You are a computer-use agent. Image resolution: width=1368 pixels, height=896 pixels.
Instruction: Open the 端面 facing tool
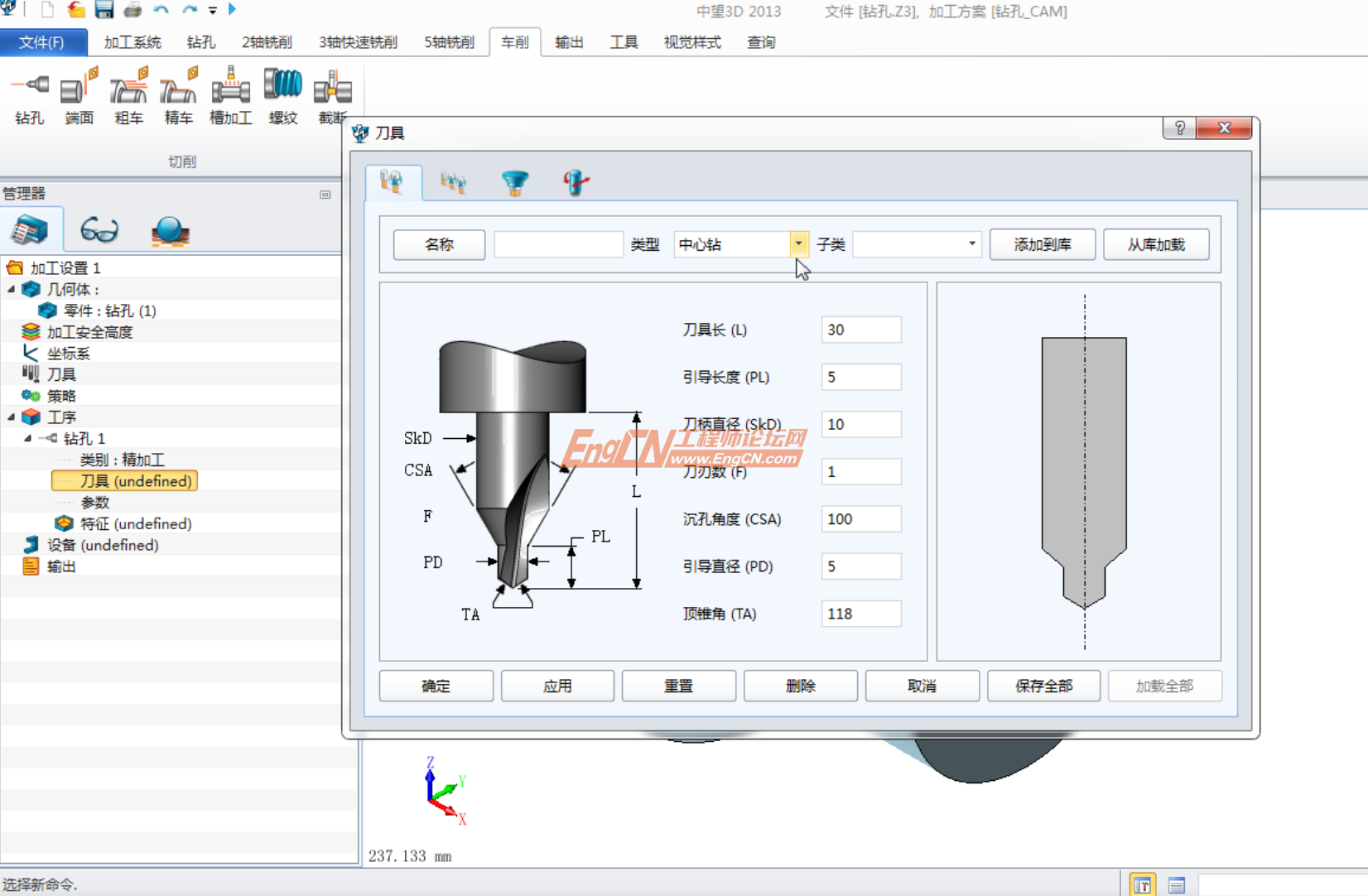pyautogui.click(x=78, y=95)
